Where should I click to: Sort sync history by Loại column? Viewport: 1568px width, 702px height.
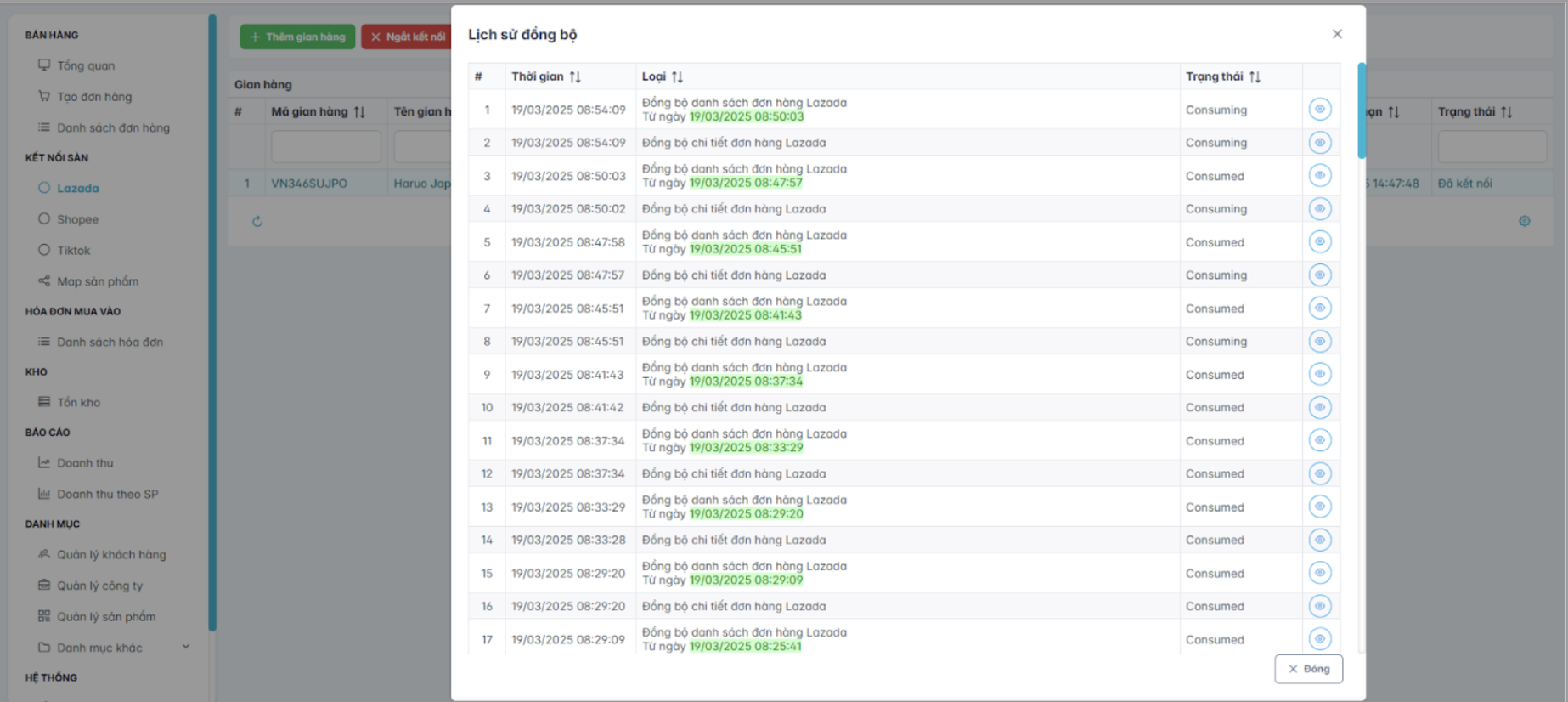pyautogui.click(x=677, y=77)
